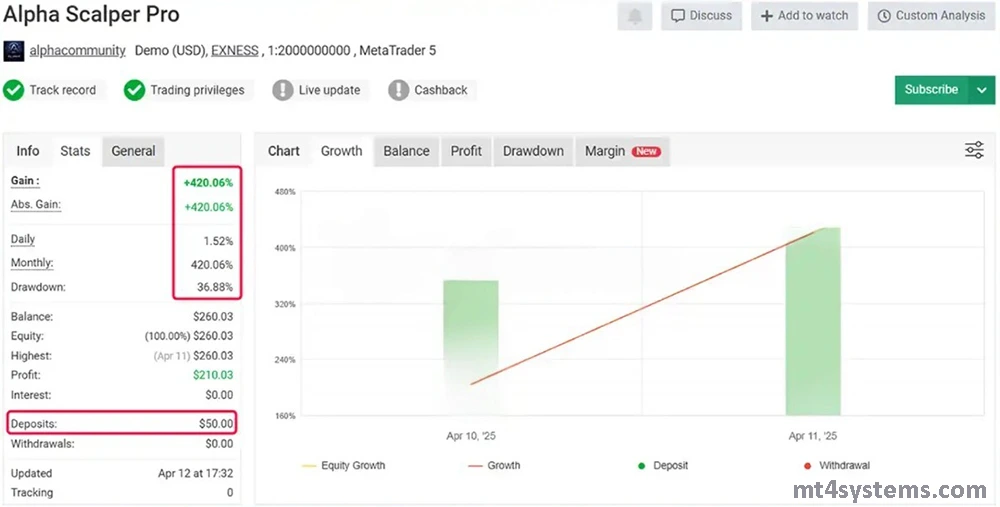The image size is (1000, 507).
Task: Toggle the Withdrawal legend red dot
Action: pyautogui.click(x=806, y=466)
